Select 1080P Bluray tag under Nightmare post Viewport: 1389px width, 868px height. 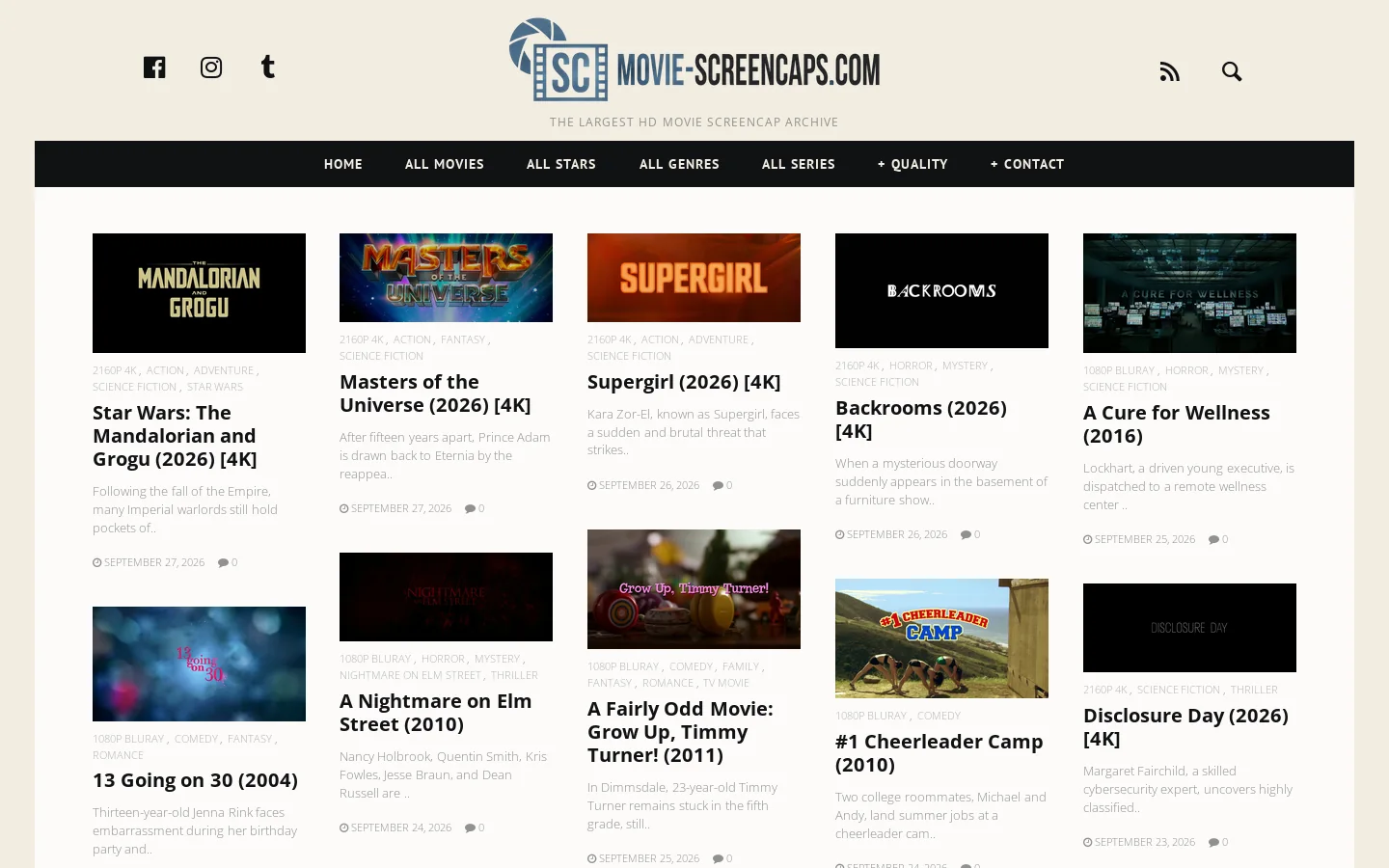375,659
